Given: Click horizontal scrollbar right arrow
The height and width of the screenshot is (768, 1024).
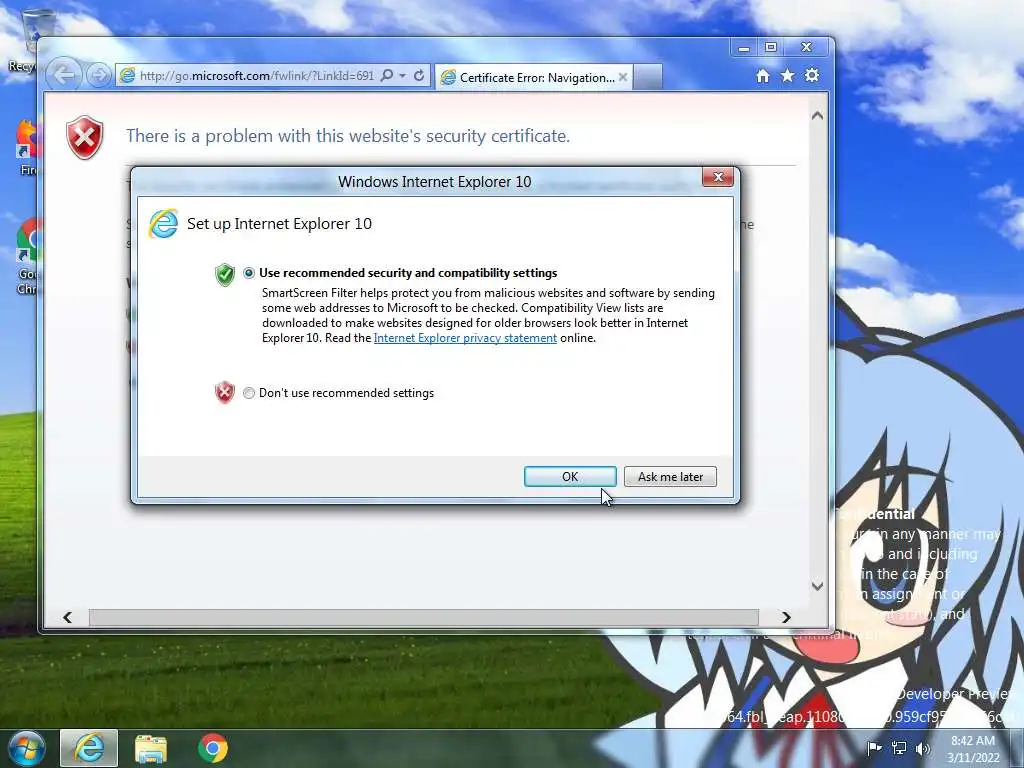Looking at the screenshot, I should pyautogui.click(x=786, y=617).
